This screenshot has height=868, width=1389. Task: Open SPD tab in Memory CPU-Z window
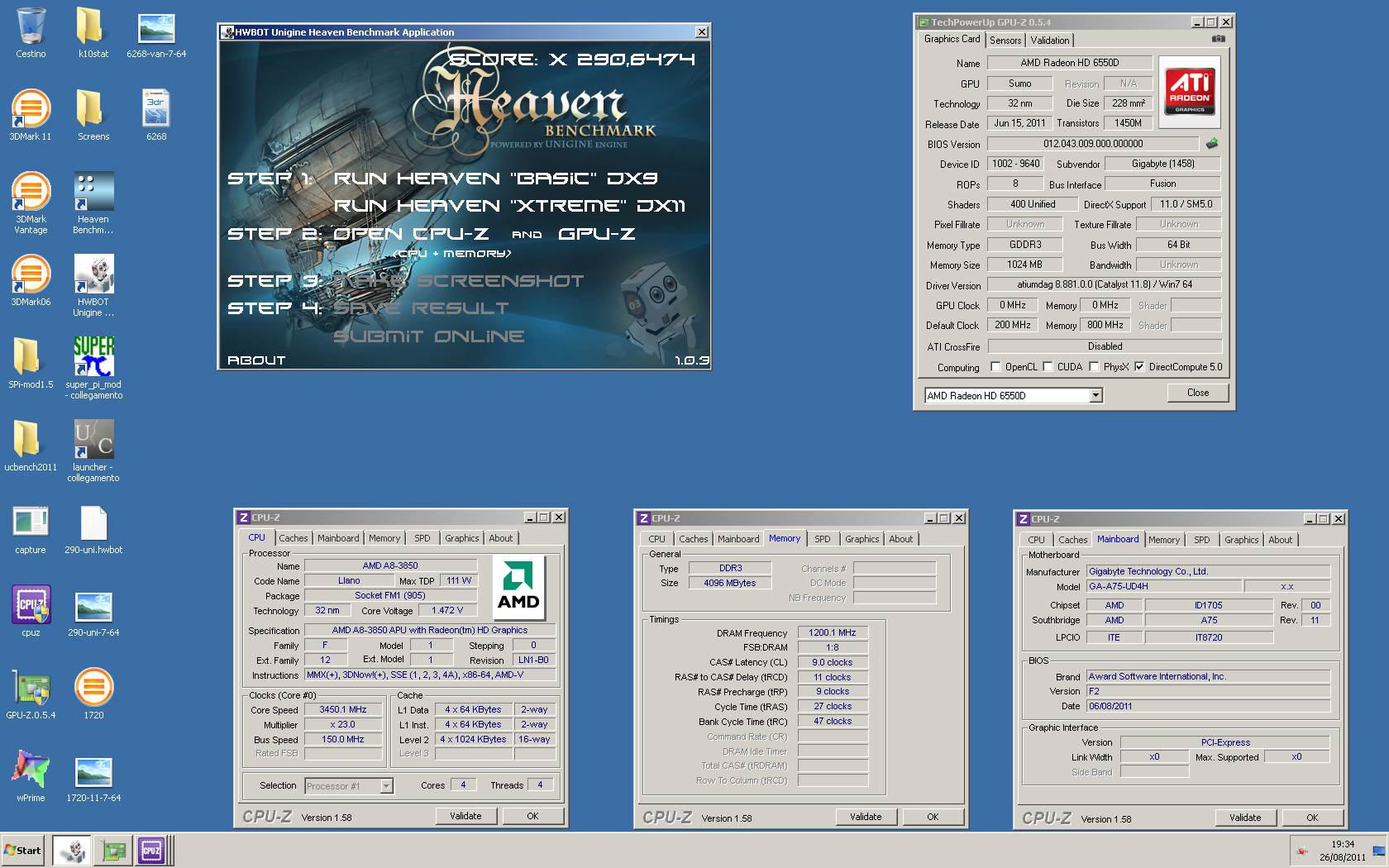pyautogui.click(x=822, y=539)
